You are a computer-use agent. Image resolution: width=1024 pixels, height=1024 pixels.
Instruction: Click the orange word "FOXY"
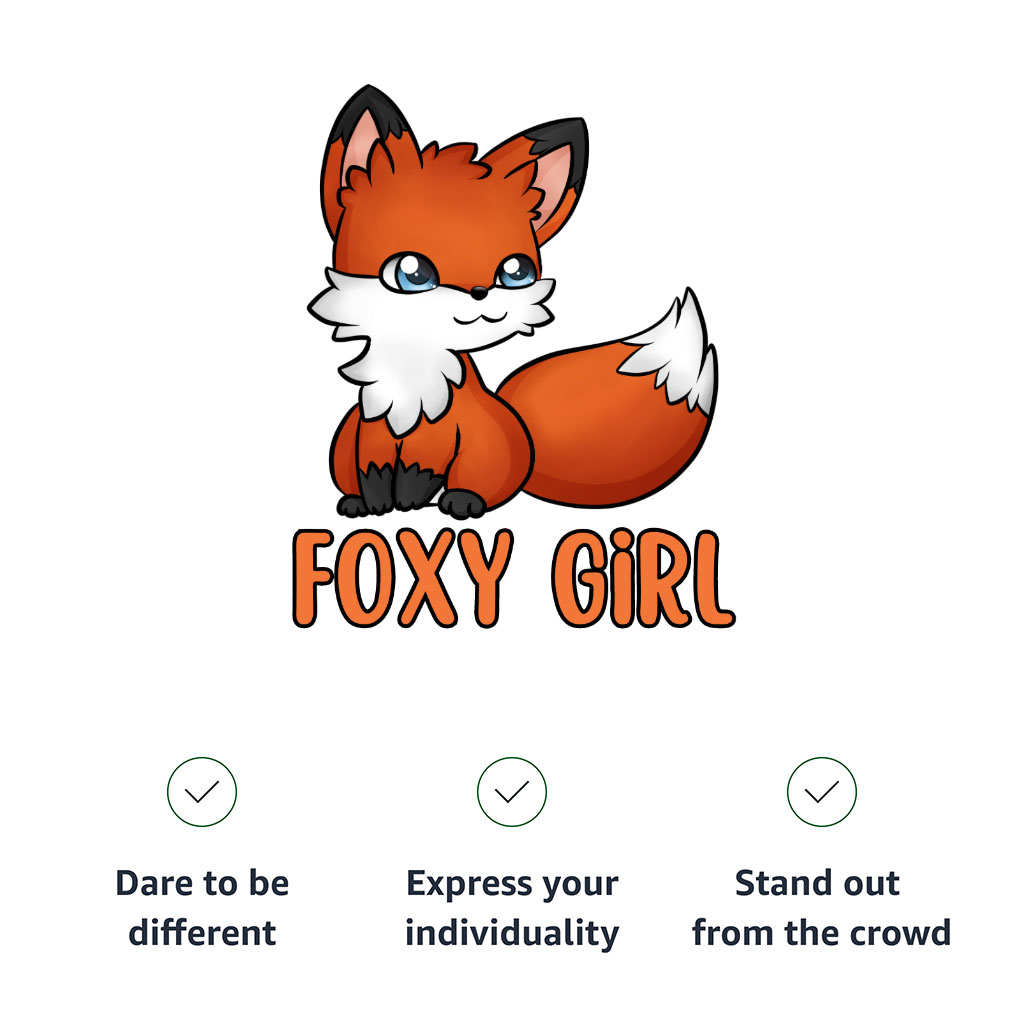click(402, 578)
